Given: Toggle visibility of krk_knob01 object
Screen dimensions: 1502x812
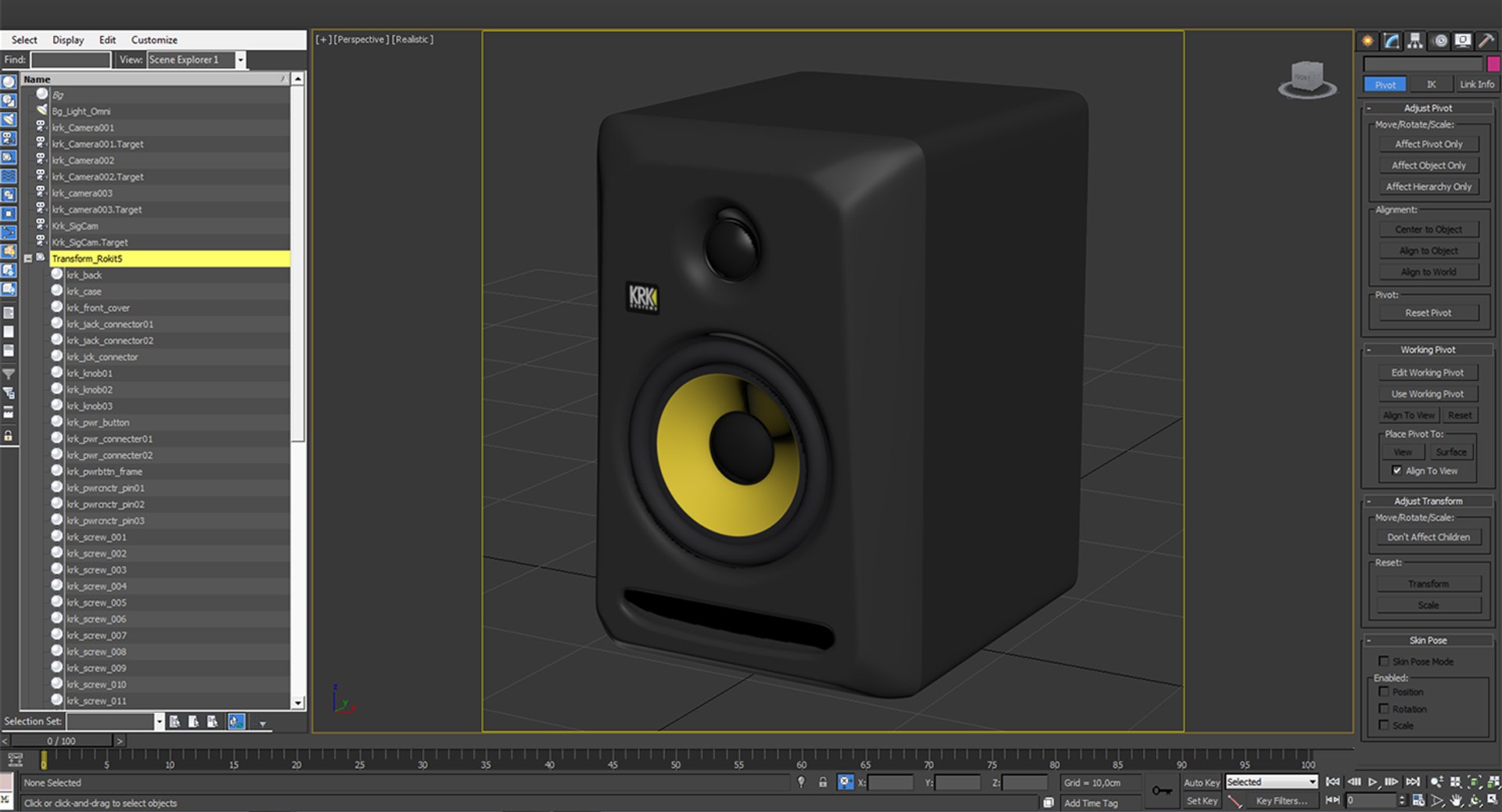Looking at the screenshot, I should coord(57,372).
